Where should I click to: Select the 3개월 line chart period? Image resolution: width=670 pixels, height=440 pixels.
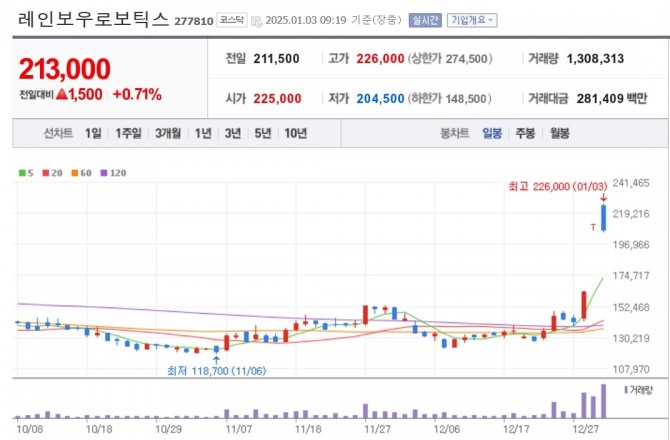168,133
